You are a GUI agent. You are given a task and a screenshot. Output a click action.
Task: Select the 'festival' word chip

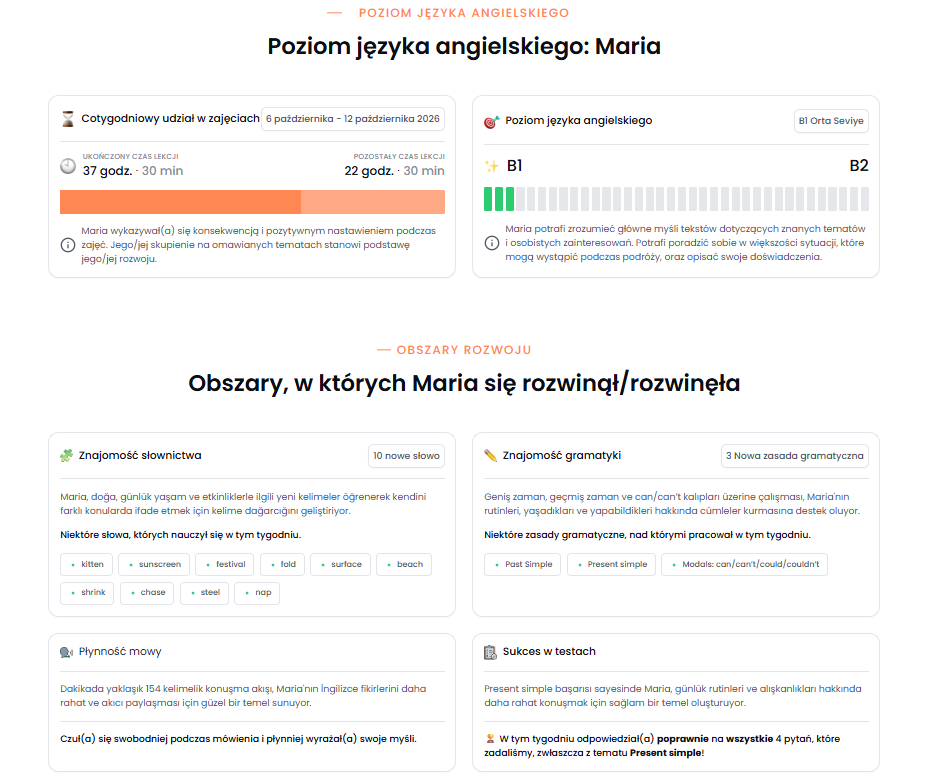click(x=225, y=565)
